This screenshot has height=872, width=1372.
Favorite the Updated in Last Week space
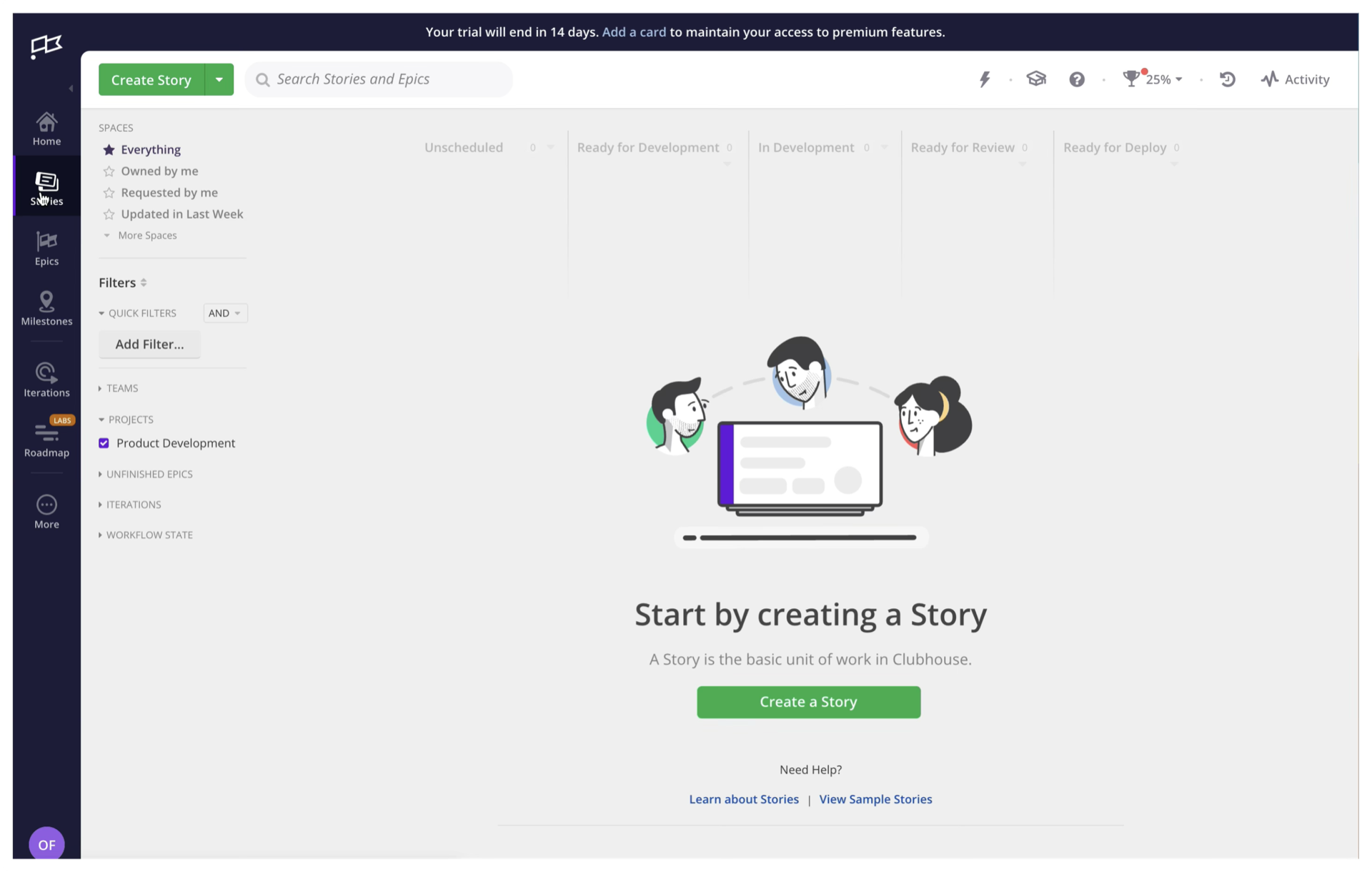(x=109, y=214)
